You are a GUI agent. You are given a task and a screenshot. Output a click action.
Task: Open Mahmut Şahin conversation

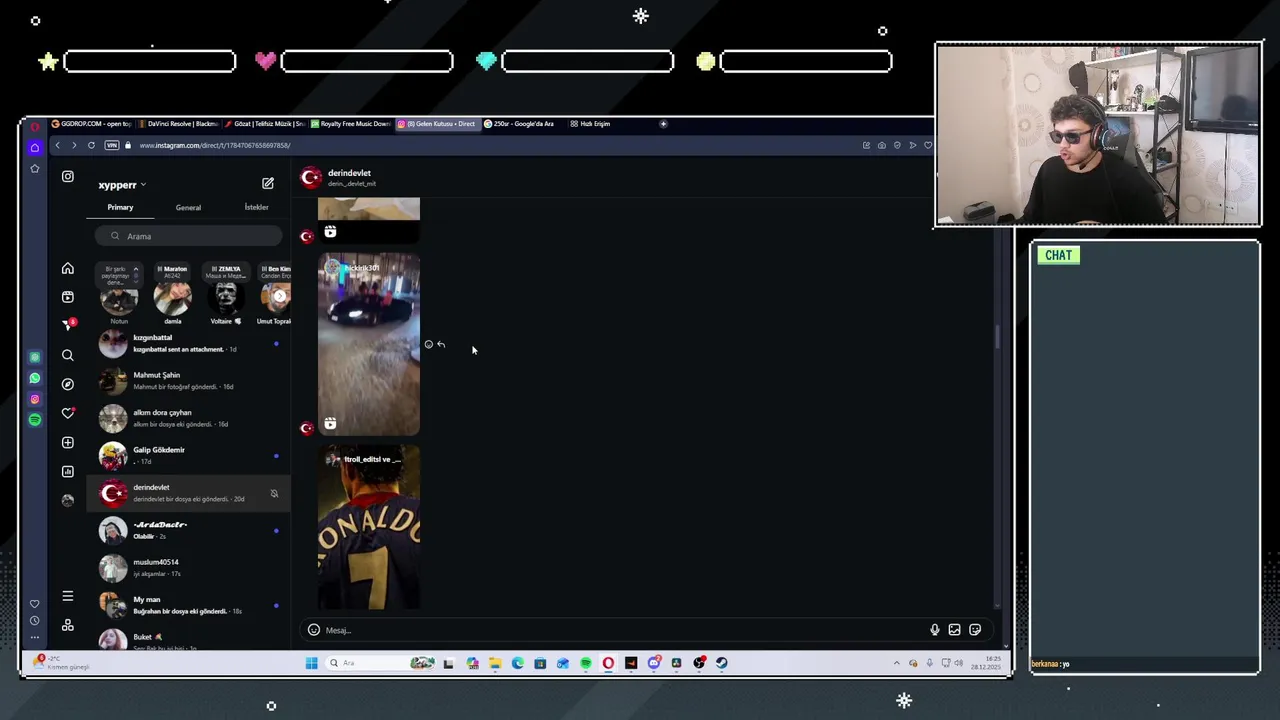coord(189,381)
